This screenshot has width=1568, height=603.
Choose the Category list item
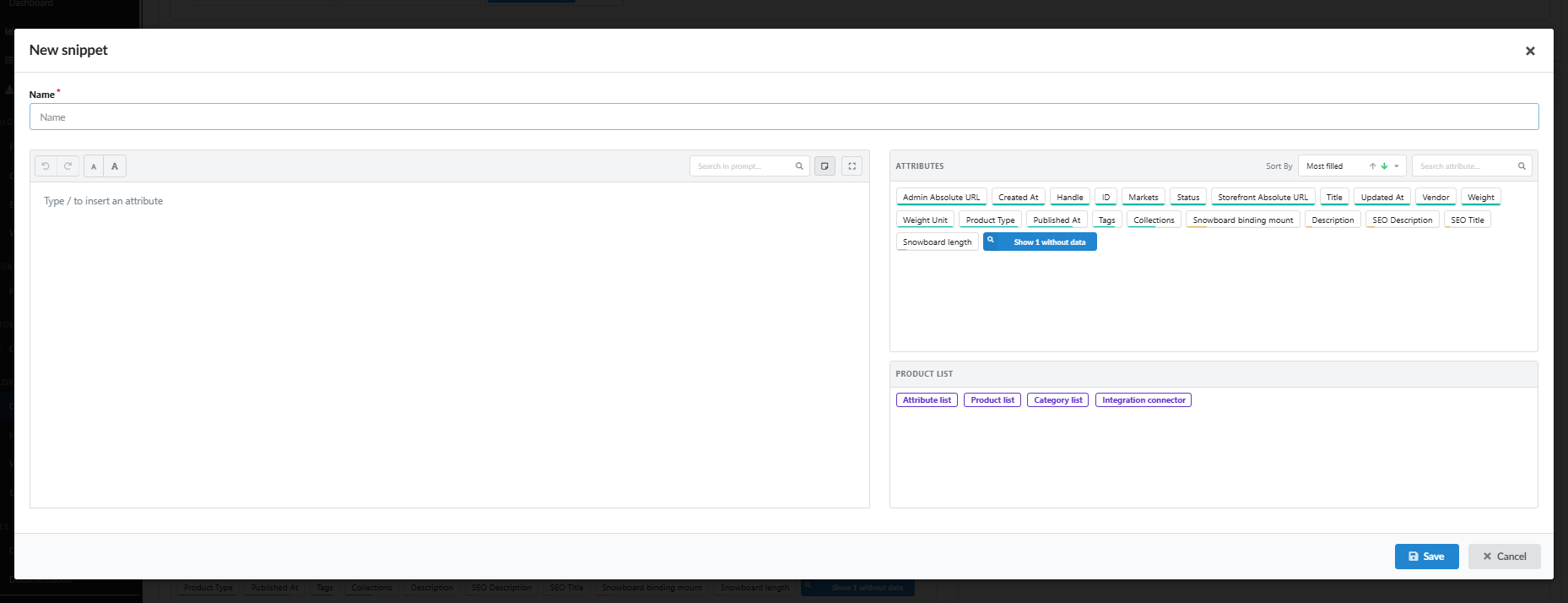coord(1057,400)
